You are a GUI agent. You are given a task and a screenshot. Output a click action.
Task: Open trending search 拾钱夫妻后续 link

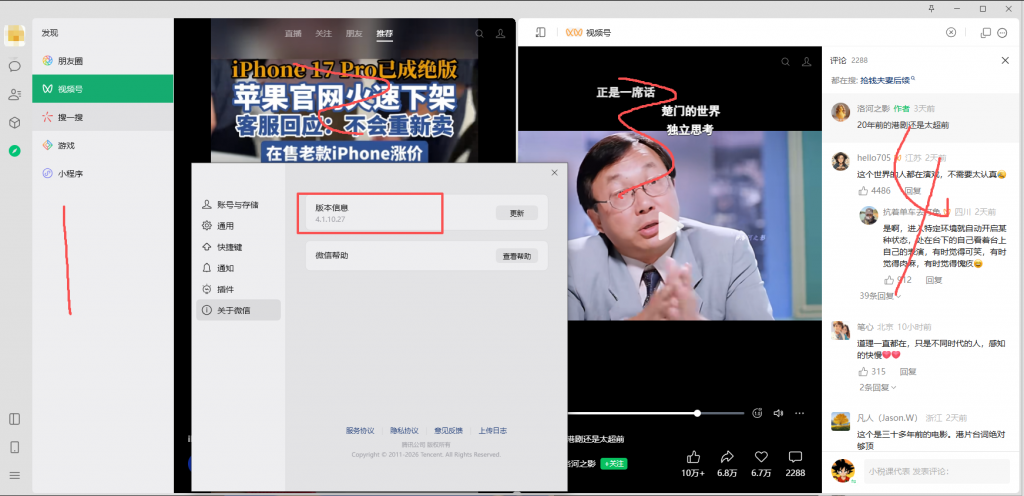pyautogui.click(x=887, y=80)
